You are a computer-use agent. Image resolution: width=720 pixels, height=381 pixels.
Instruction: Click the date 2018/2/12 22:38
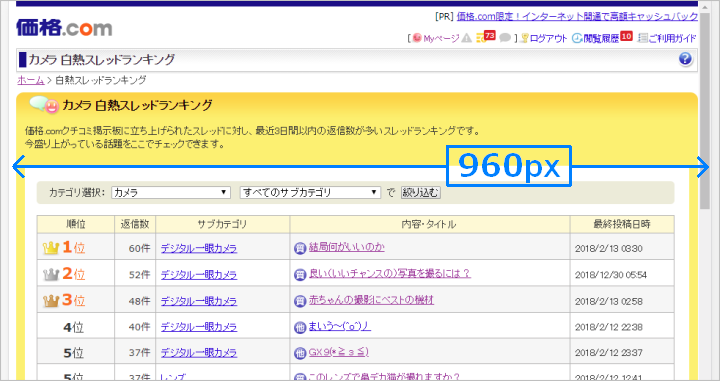click(x=608, y=327)
